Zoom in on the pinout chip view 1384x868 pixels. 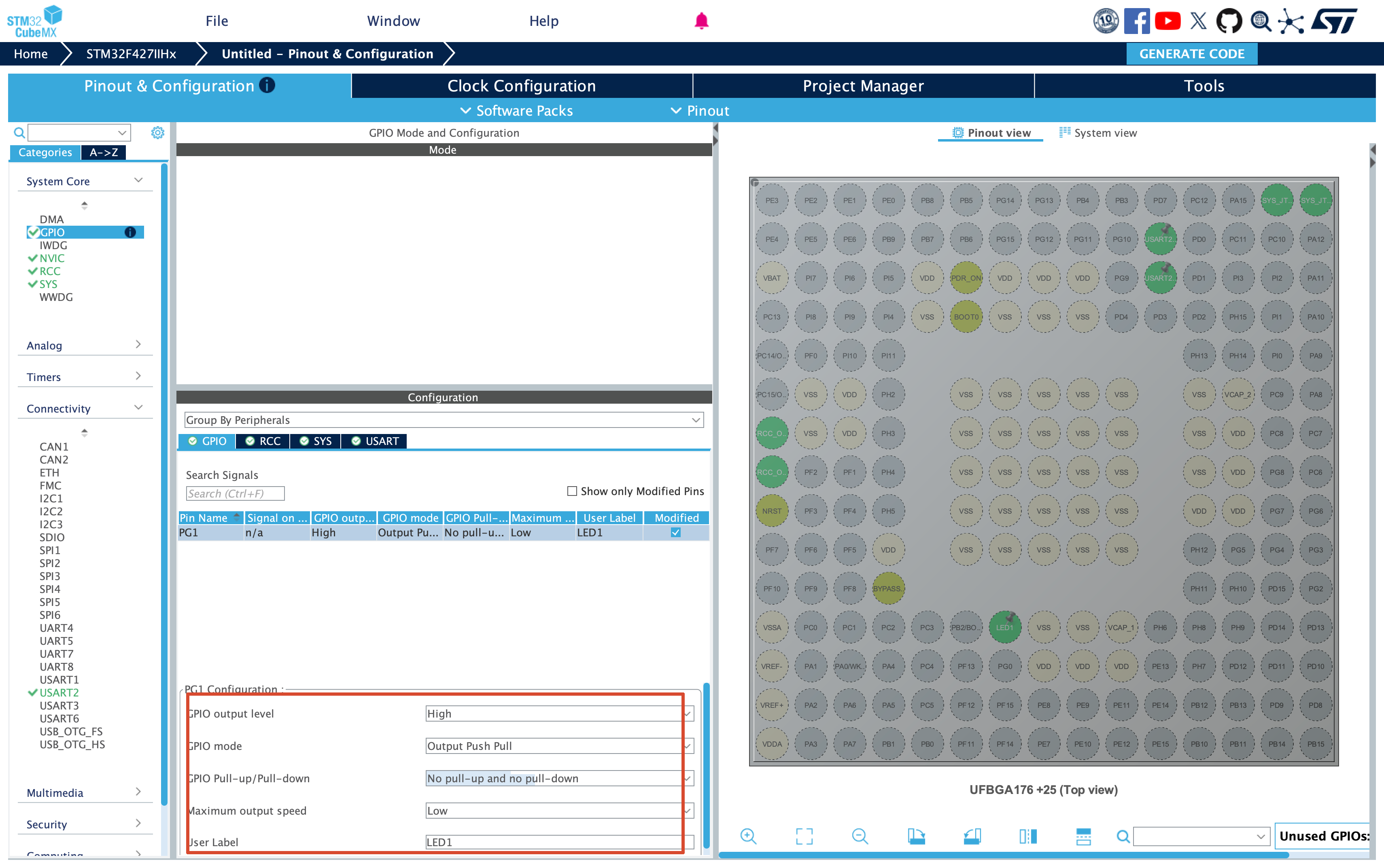click(748, 836)
